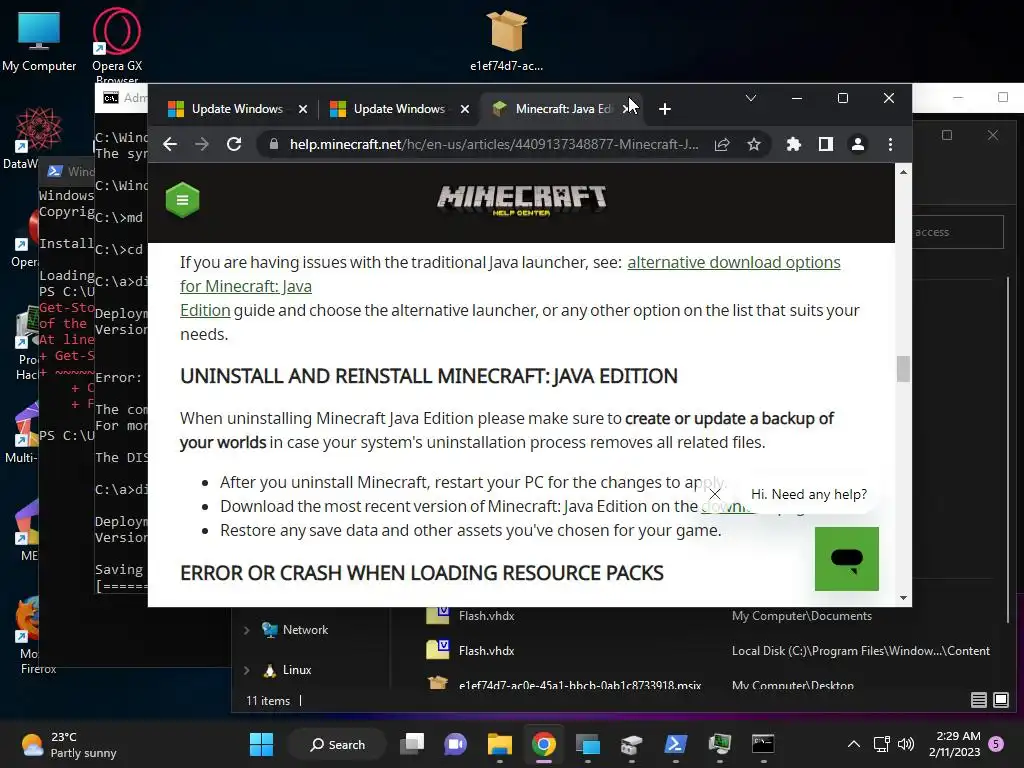Close the second Update Windows tab
This screenshot has width=1024, height=768.
465,109
